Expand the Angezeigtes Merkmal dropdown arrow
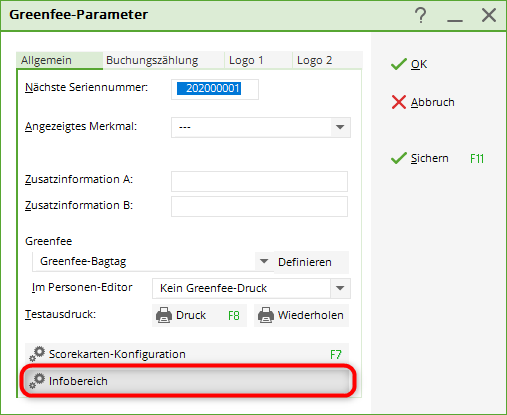The height and width of the screenshot is (415, 507). tap(340, 127)
